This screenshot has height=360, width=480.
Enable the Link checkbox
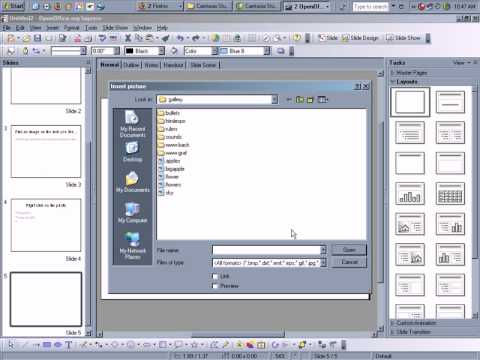pos(215,276)
